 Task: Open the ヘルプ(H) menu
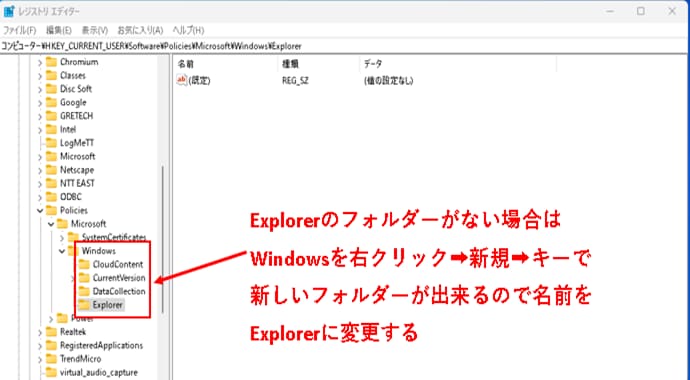[188, 30]
